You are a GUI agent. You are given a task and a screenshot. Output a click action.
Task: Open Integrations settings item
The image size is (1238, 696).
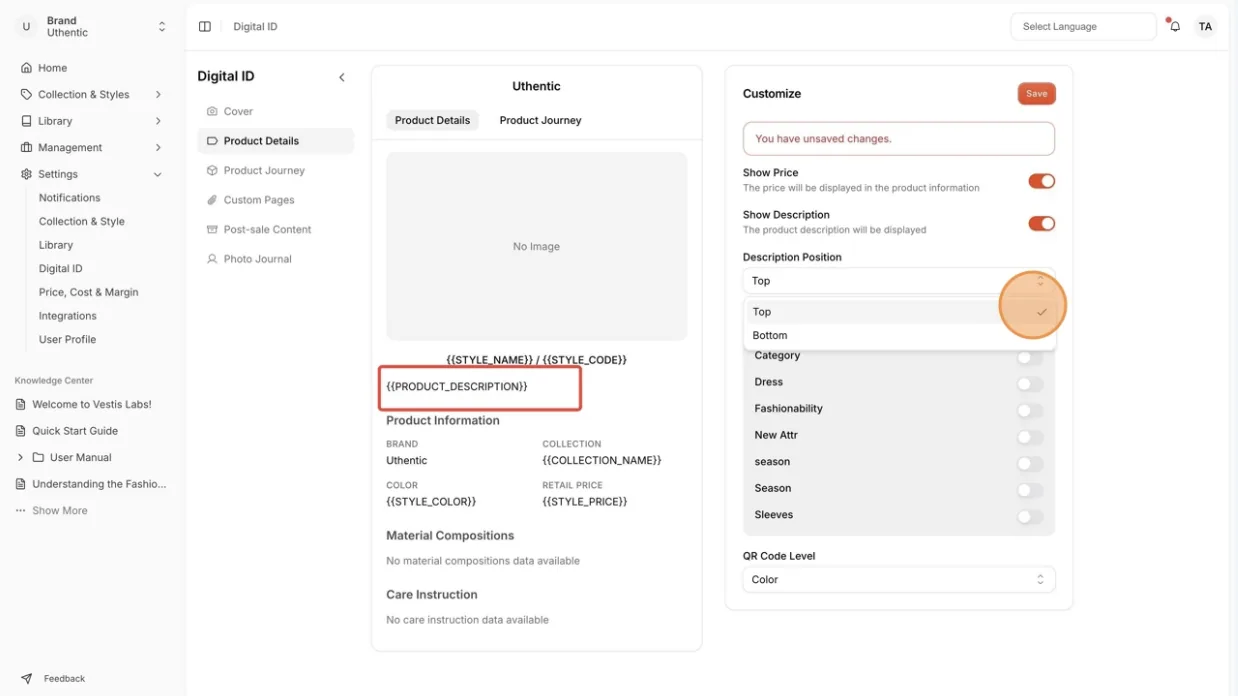(x=68, y=316)
